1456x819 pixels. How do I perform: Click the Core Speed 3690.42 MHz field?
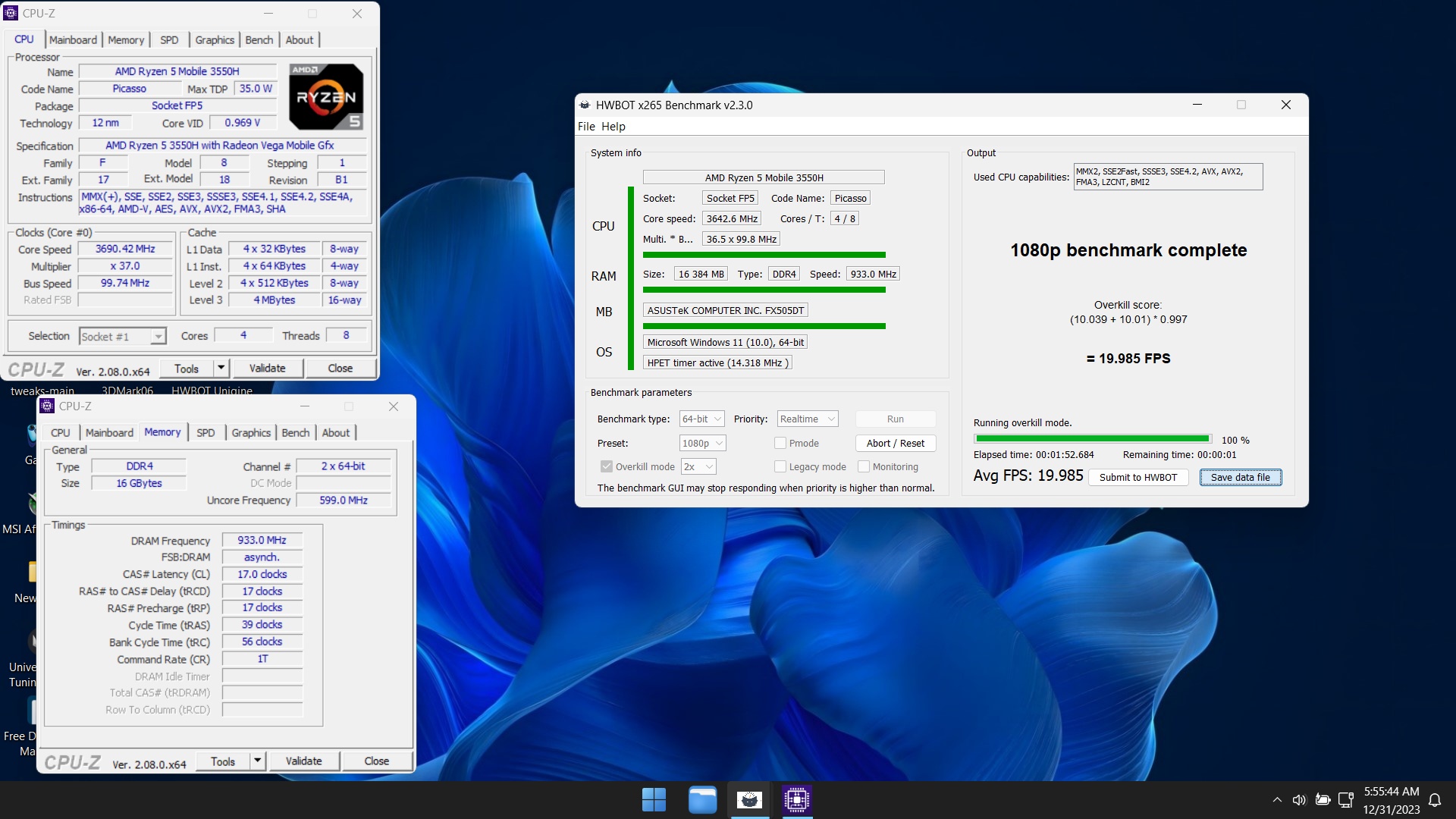(126, 249)
